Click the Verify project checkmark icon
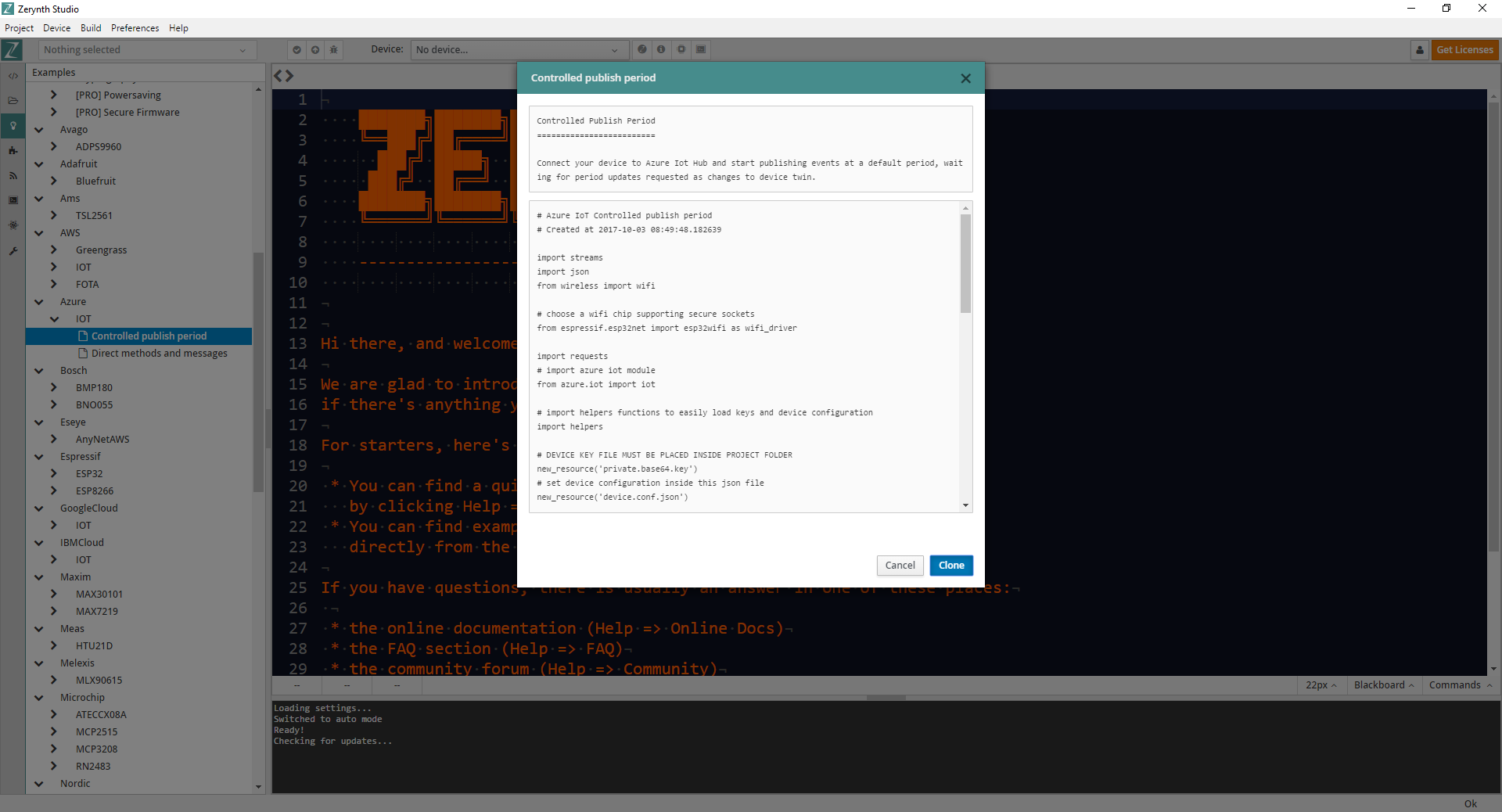 click(x=296, y=49)
